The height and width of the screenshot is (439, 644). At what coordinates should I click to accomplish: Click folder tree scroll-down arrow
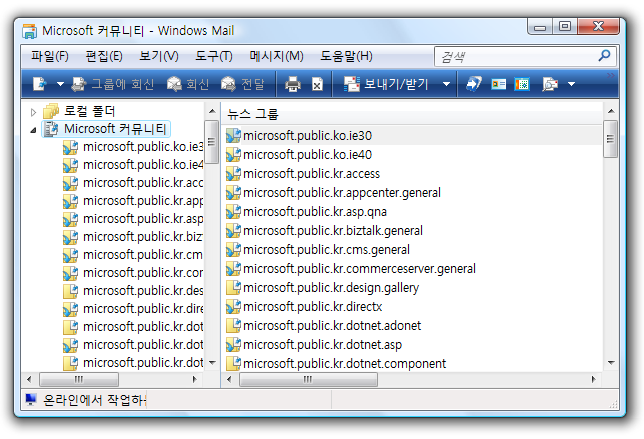tap(212, 362)
